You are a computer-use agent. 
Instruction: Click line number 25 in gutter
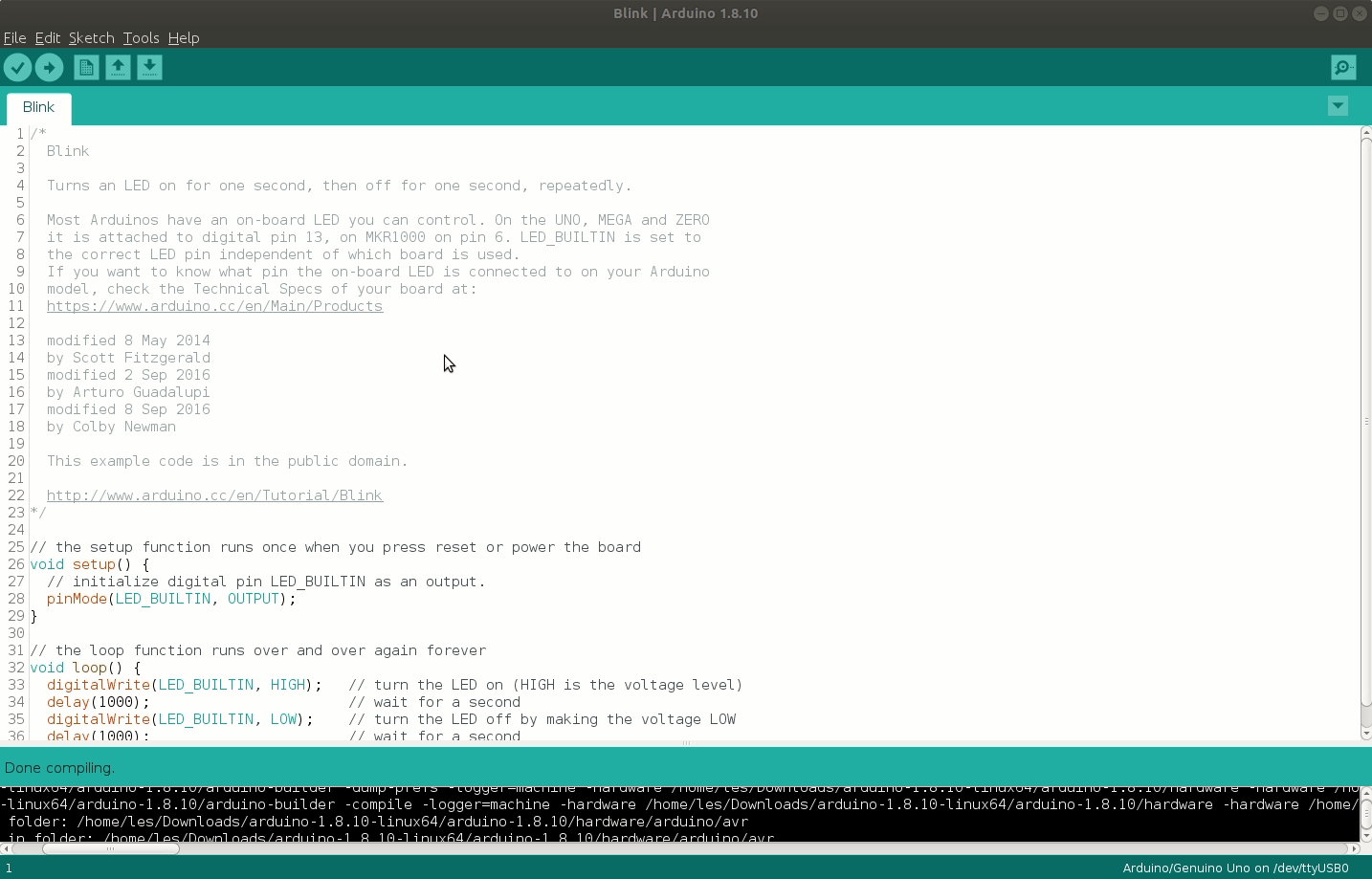[15, 547]
